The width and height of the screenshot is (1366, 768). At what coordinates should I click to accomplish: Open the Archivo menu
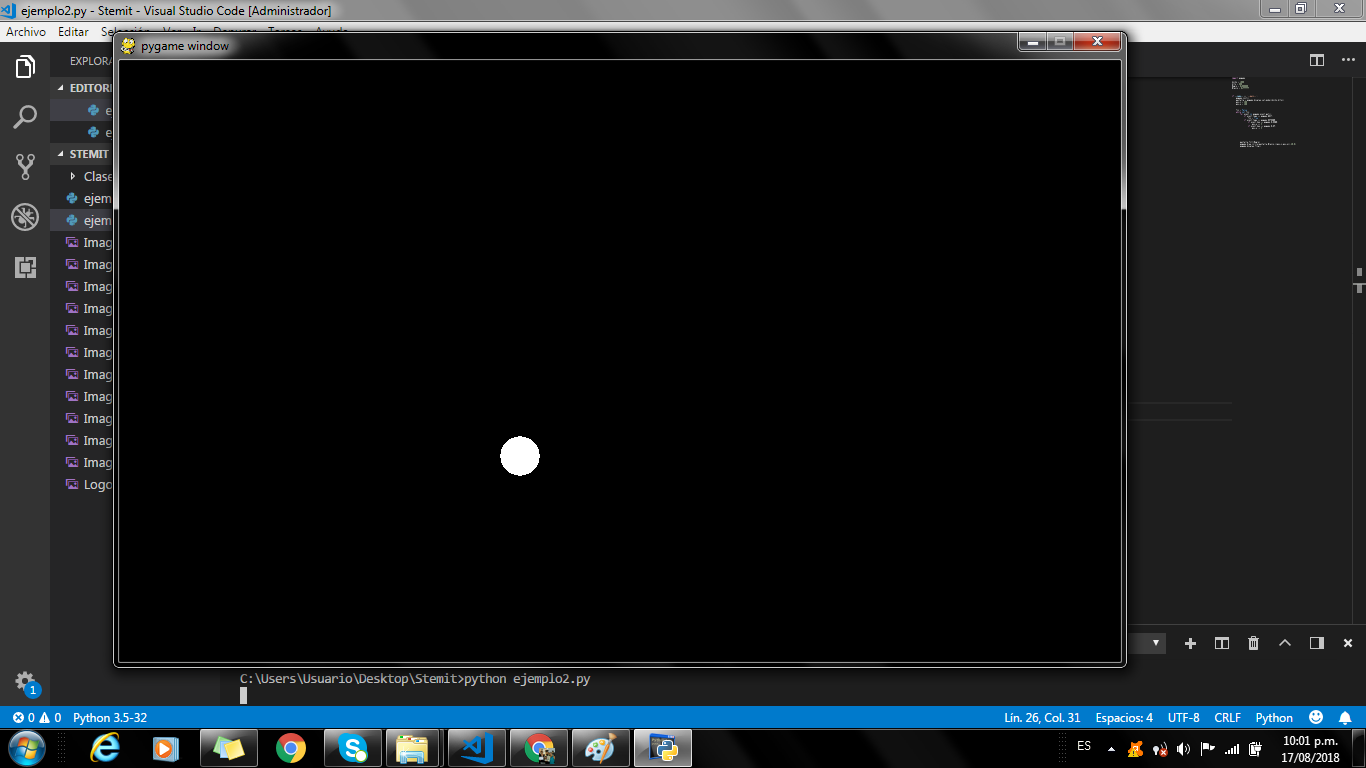26,32
